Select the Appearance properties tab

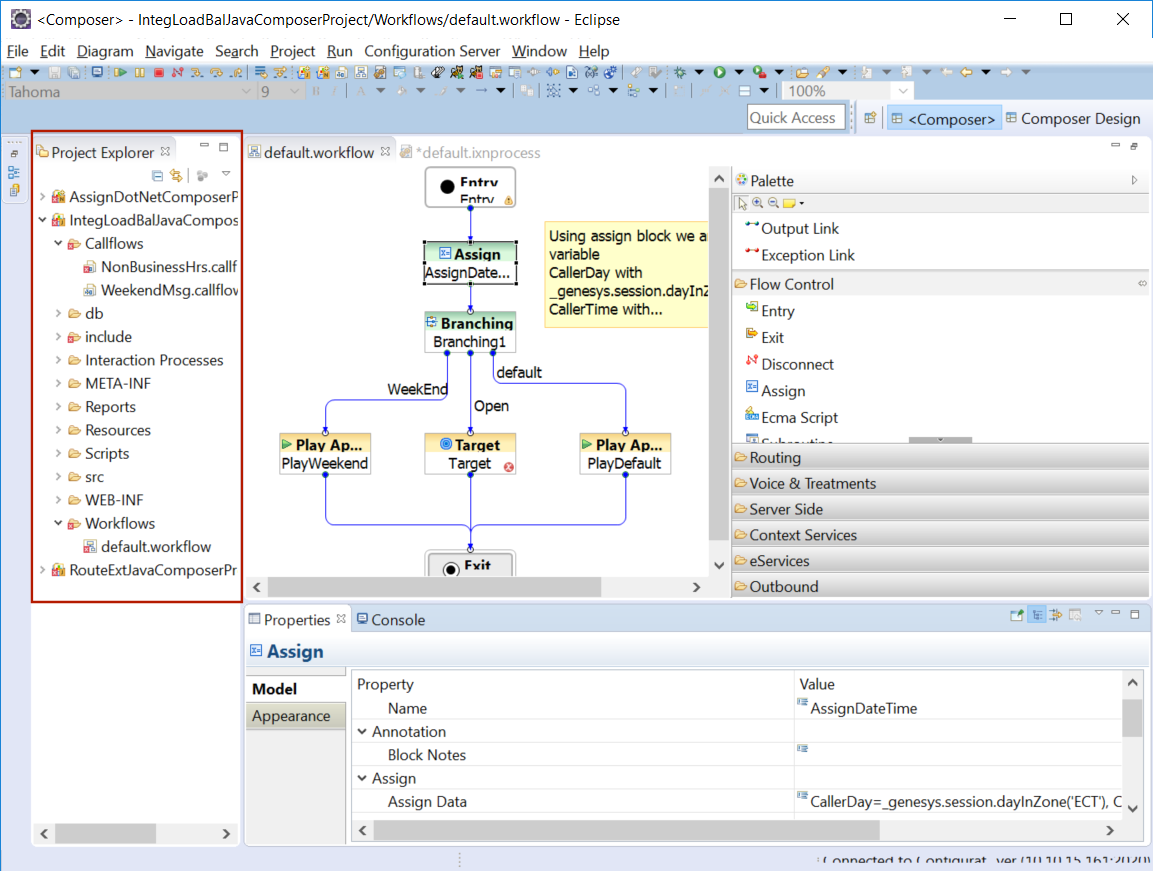click(x=296, y=716)
